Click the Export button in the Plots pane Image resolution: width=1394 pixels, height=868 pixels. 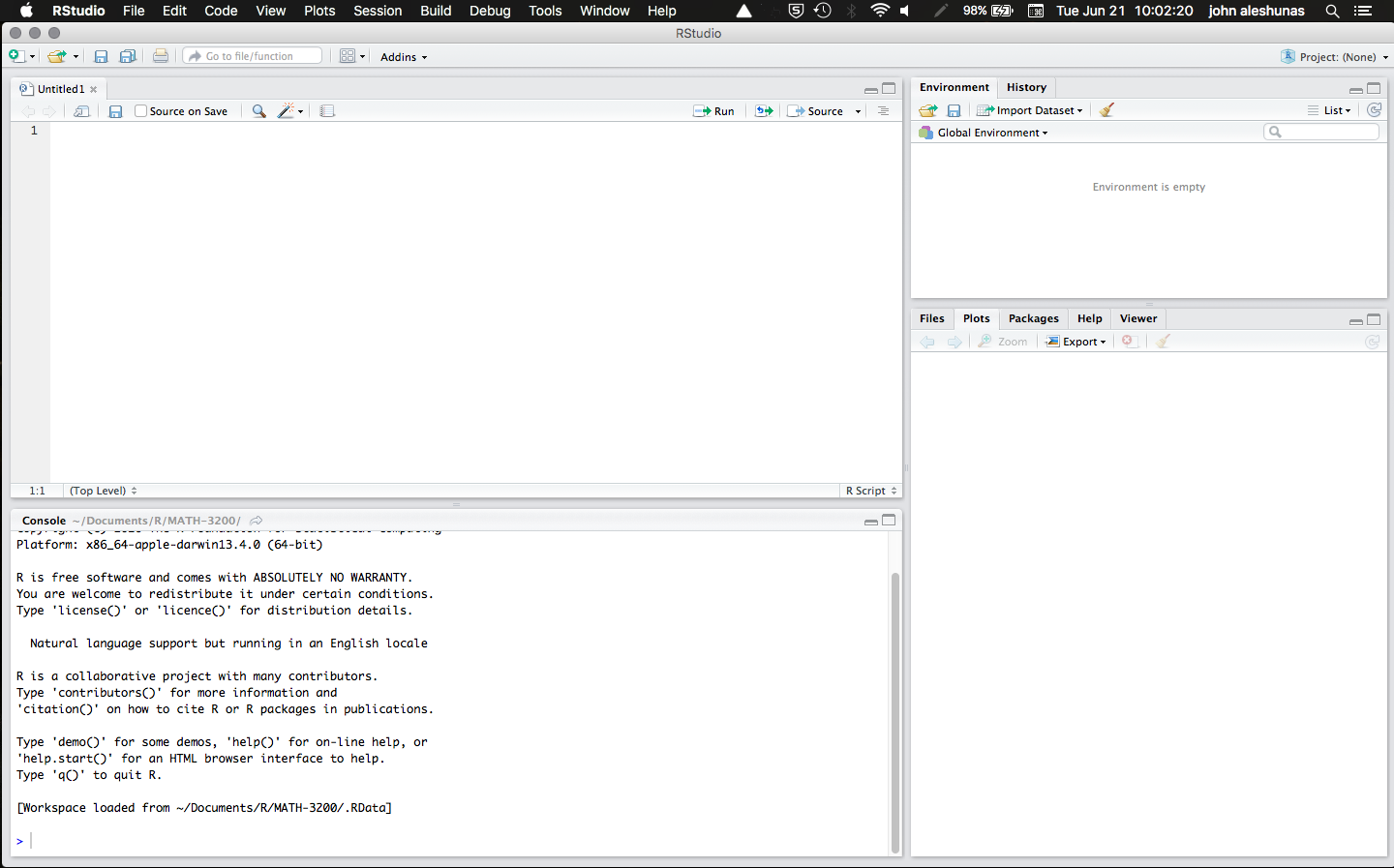tap(1076, 341)
